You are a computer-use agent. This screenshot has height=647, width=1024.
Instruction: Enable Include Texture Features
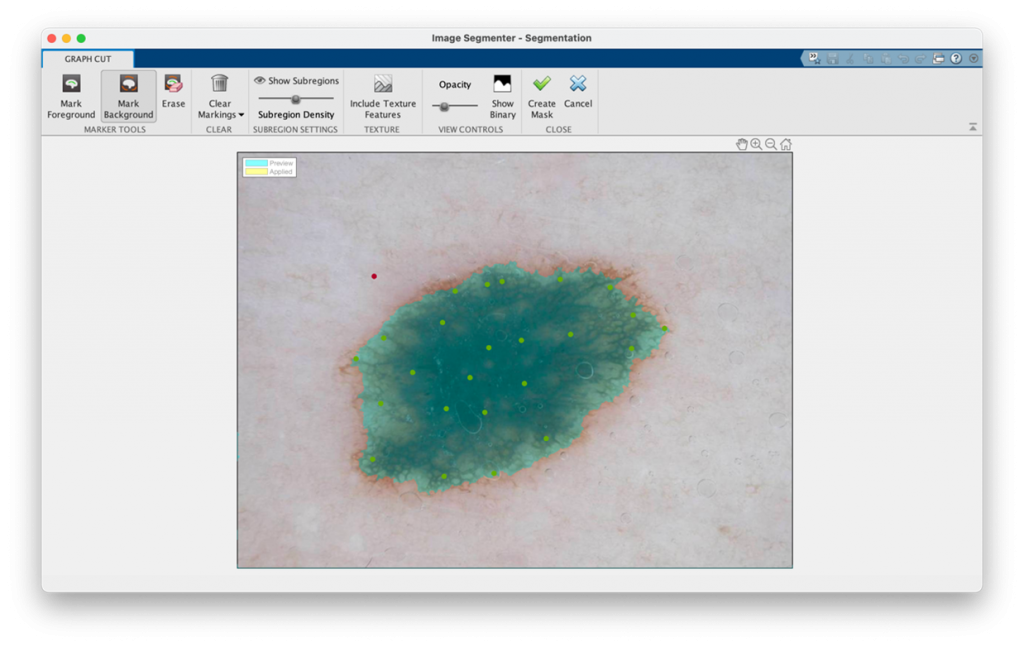click(x=382, y=95)
